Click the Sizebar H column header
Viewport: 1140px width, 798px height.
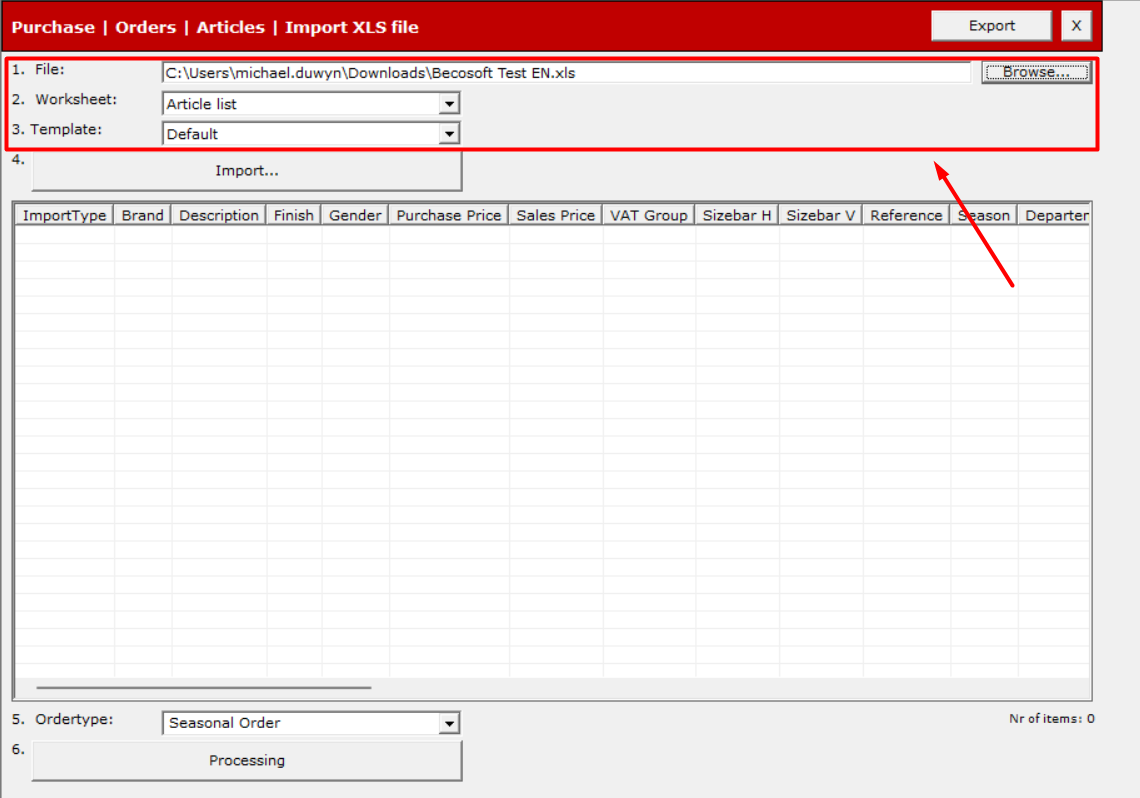click(x=736, y=215)
